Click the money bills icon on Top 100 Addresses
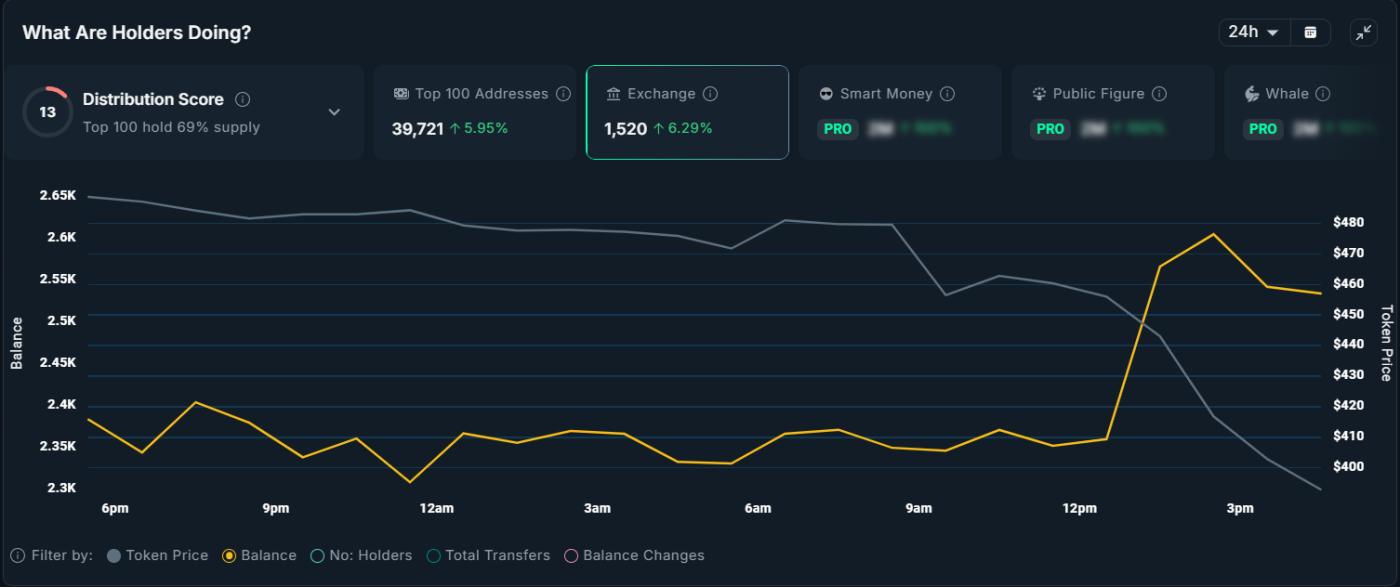Image resolution: width=1400 pixels, height=587 pixels. [x=401, y=93]
